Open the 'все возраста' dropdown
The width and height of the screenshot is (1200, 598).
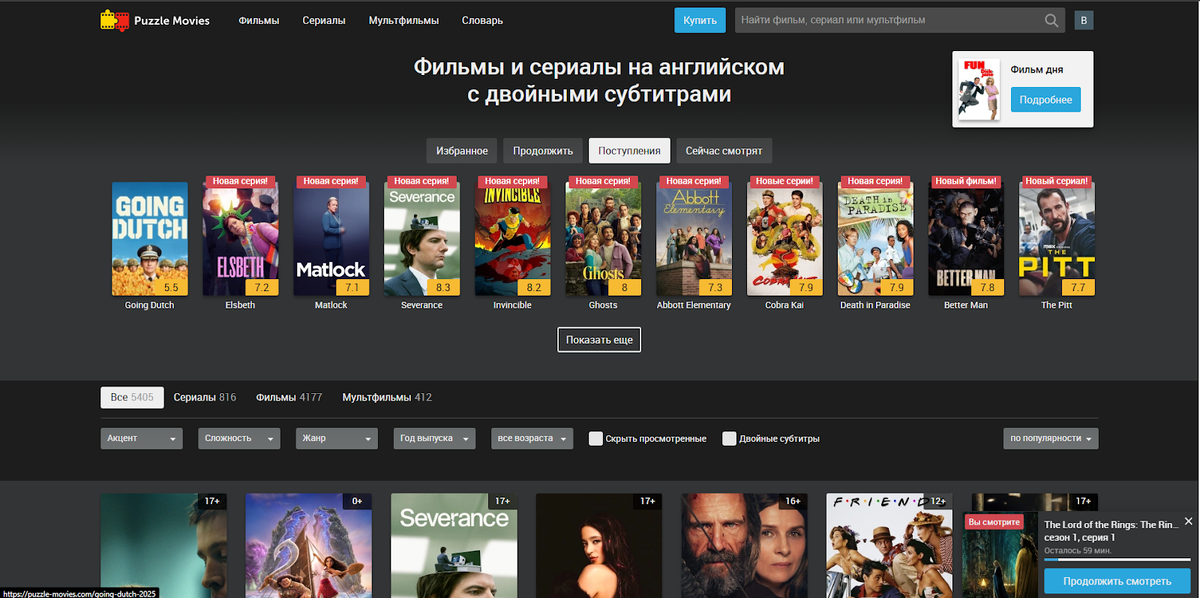click(532, 438)
